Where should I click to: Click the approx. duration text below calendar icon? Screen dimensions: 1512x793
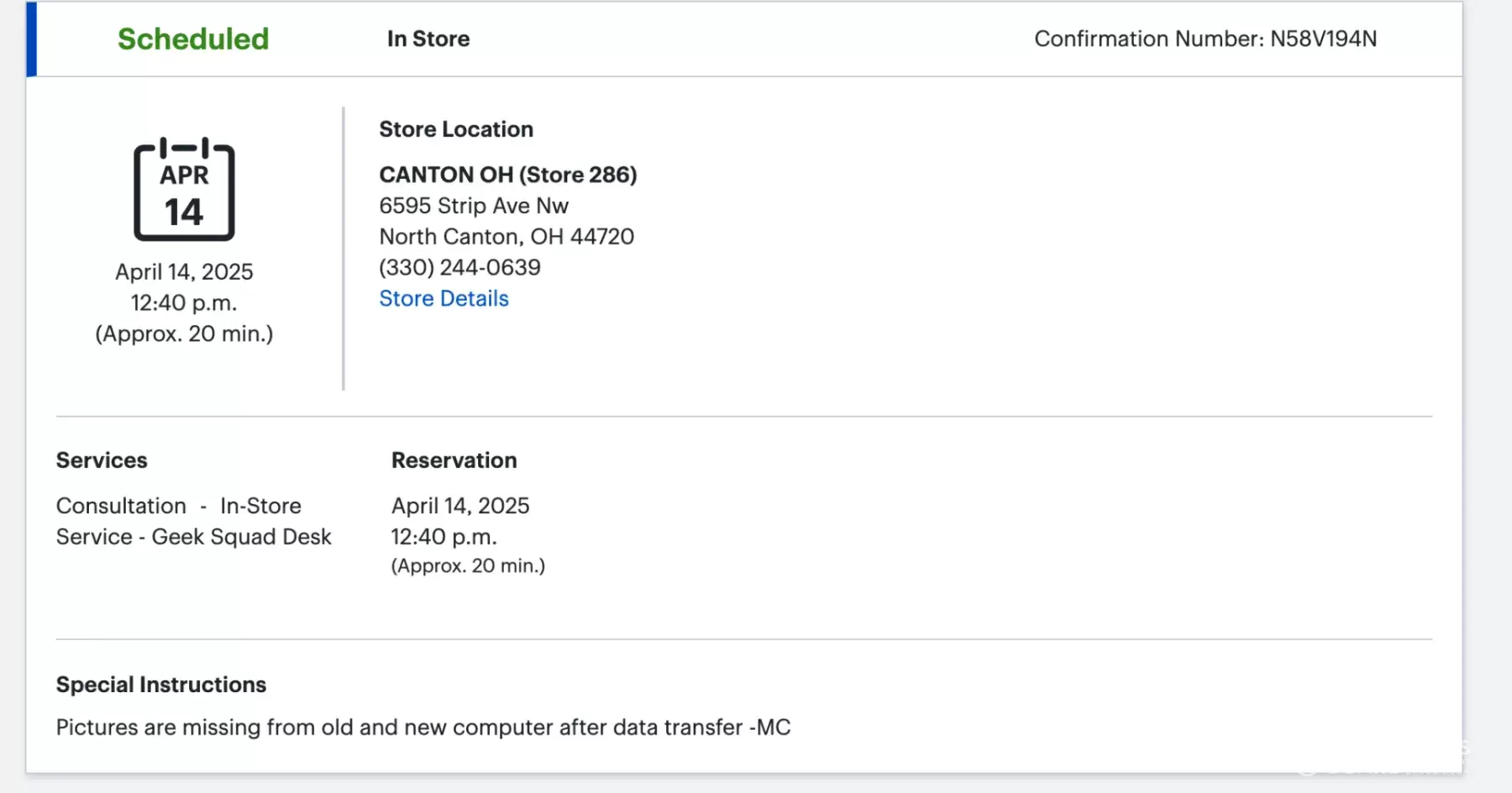[184, 334]
